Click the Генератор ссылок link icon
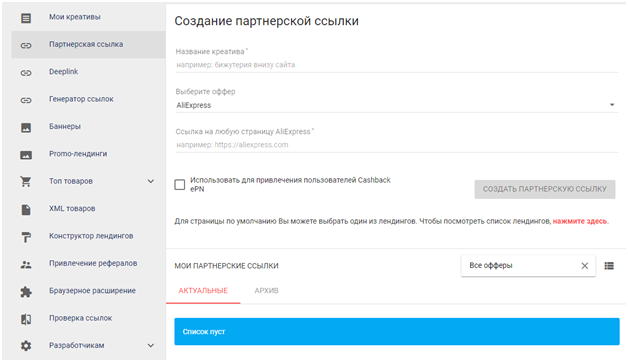This screenshot has width=628, height=362. (x=26, y=100)
